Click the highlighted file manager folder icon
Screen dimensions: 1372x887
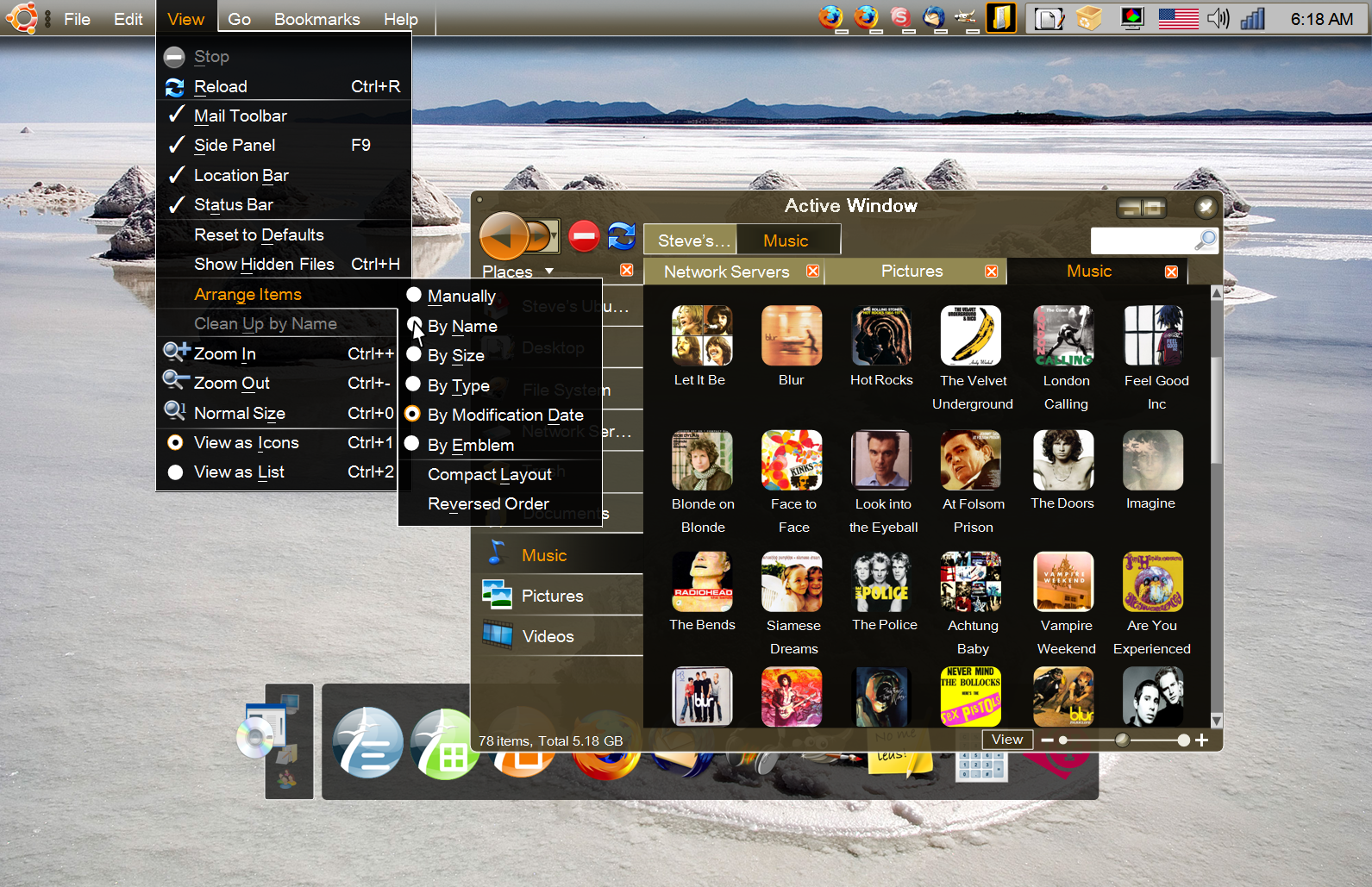click(1001, 17)
